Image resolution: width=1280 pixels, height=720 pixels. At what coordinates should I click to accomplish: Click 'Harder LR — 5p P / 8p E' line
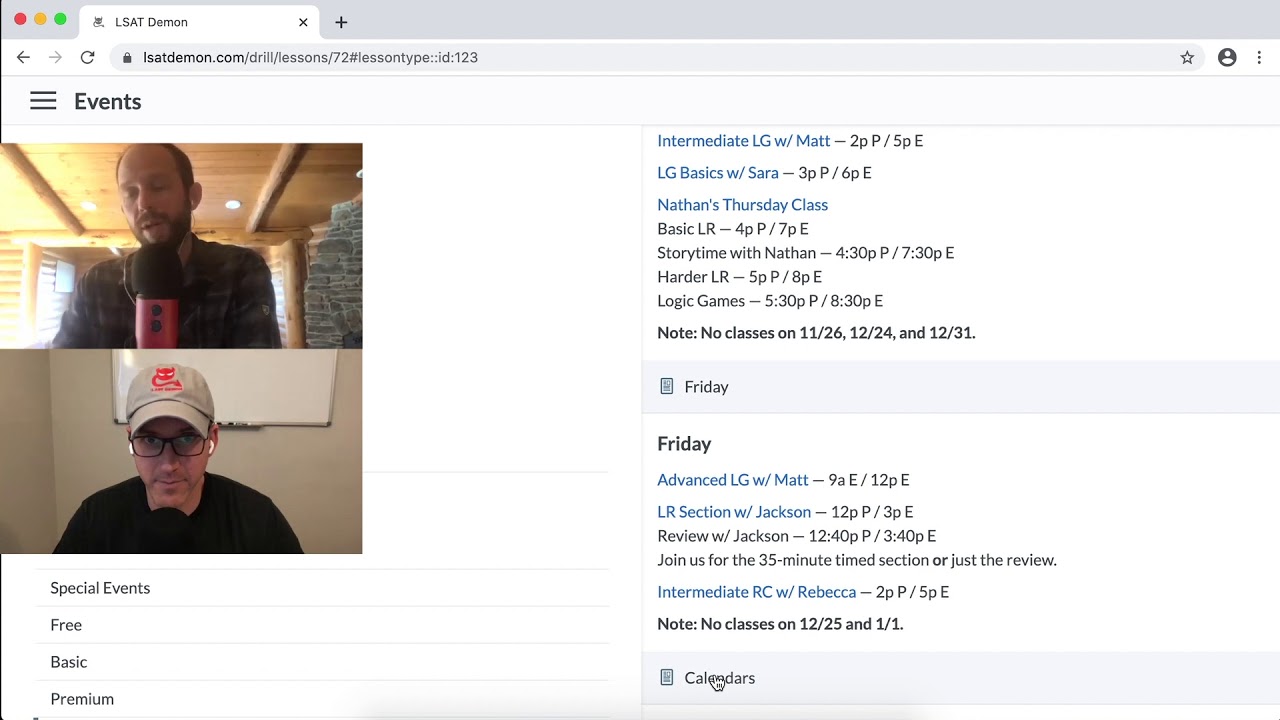(x=739, y=277)
